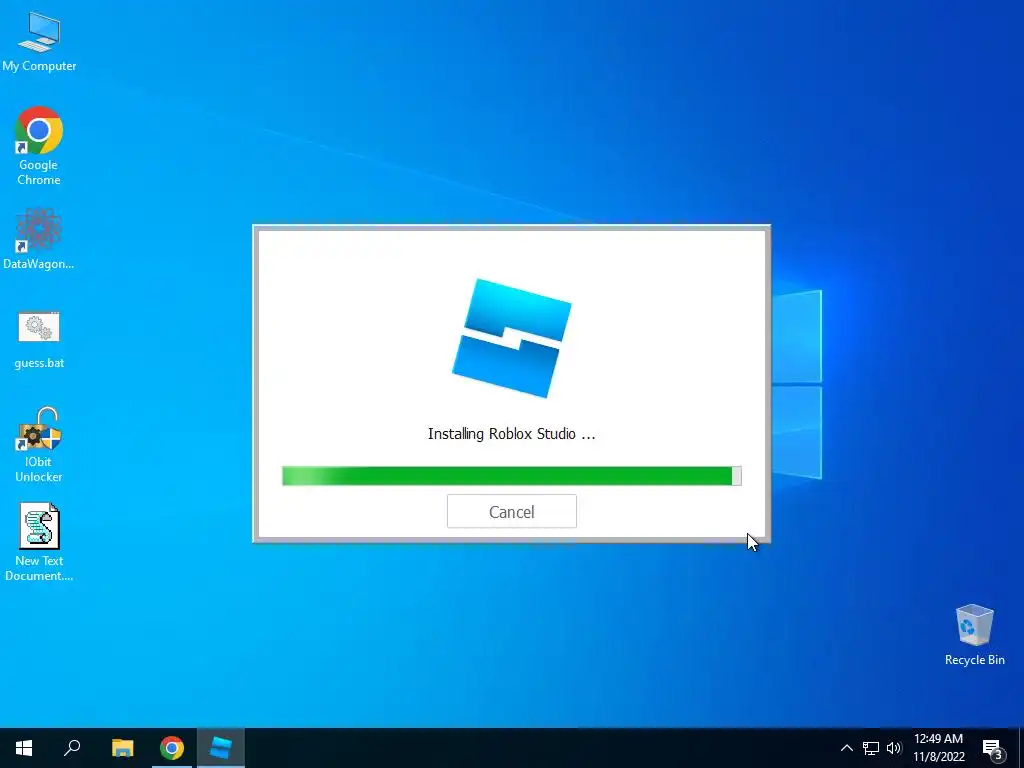Show hidden system tray icons

846,748
